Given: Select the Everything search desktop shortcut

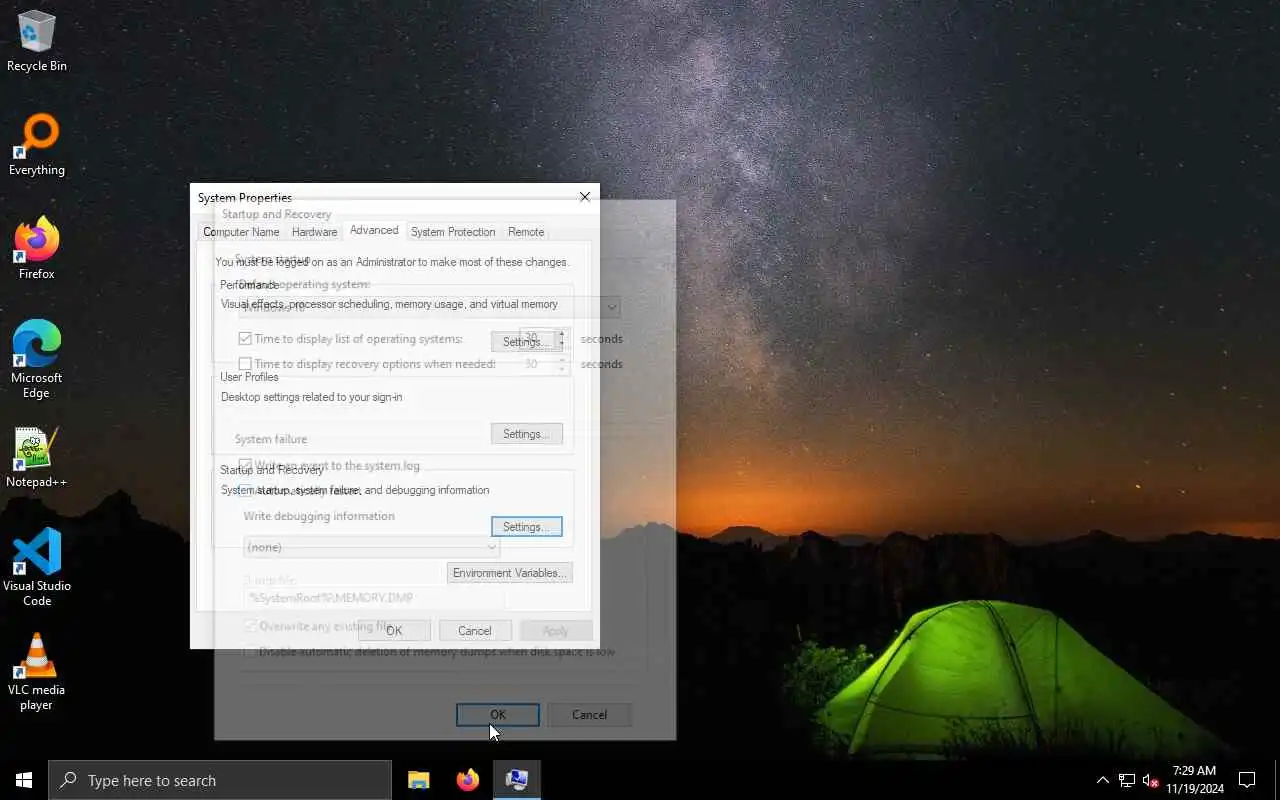Looking at the screenshot, I should click(37, 146).
